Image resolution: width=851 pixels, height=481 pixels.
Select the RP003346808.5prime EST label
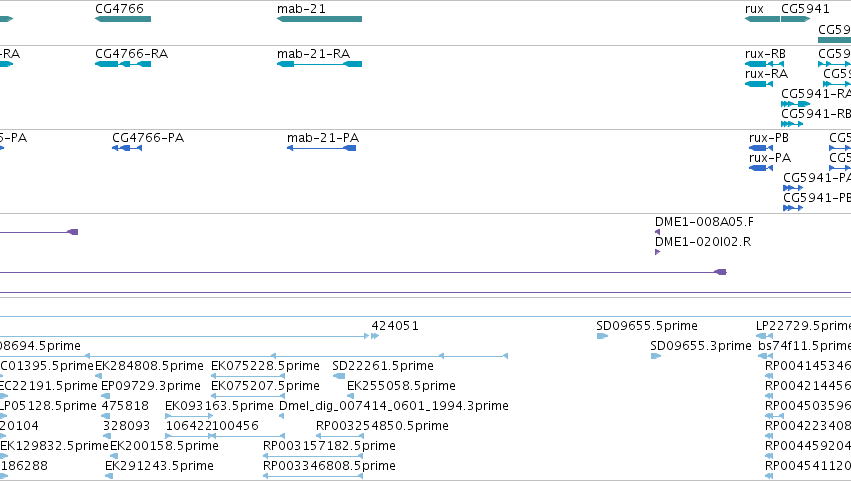click(329, 467)
